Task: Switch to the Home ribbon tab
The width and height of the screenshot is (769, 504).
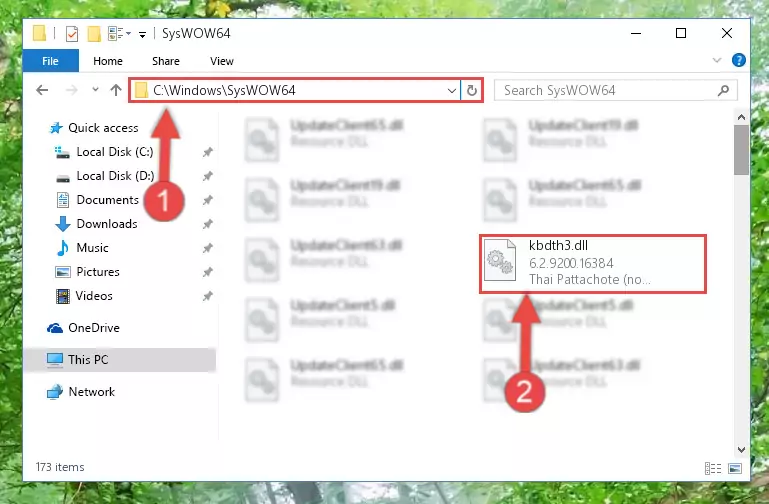Action: pyautogui.click(x=108, y=61)
